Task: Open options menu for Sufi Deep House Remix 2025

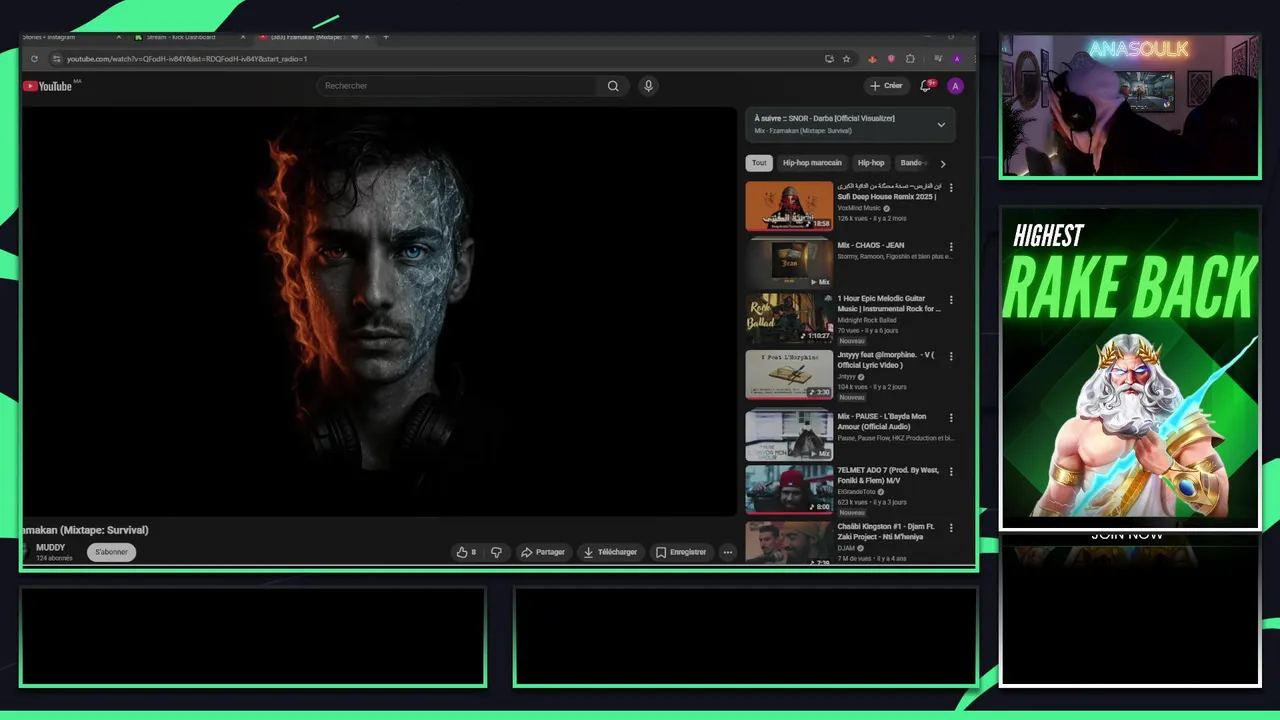Action: click(x=951, y=188)
